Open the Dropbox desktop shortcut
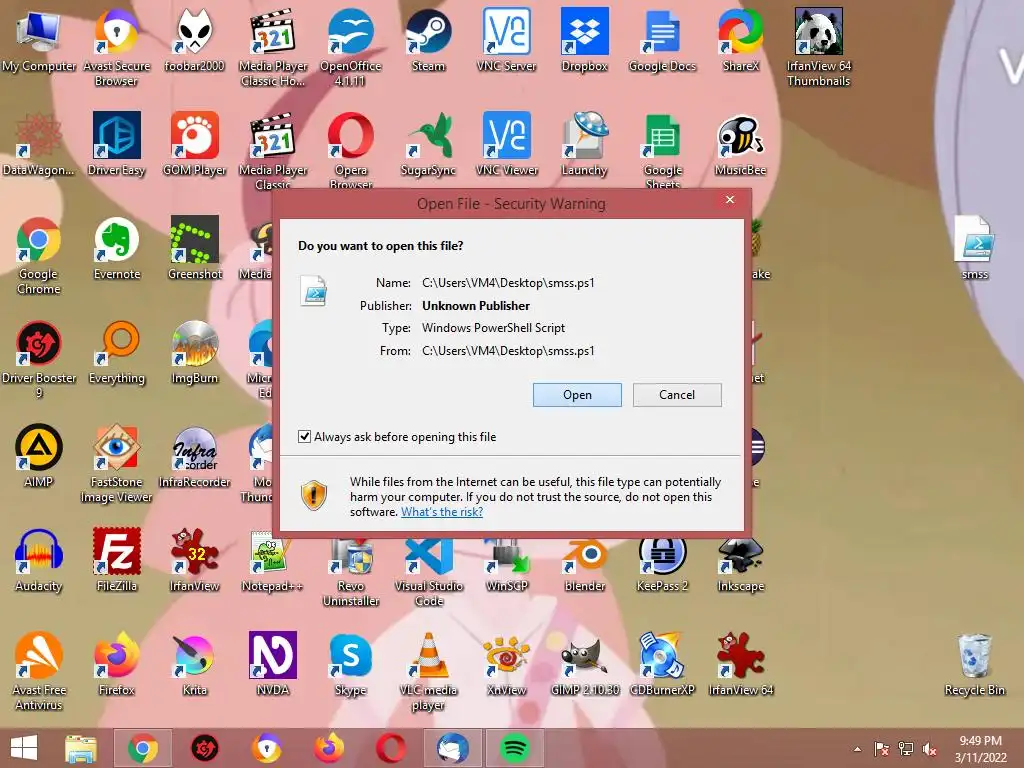 584,41
